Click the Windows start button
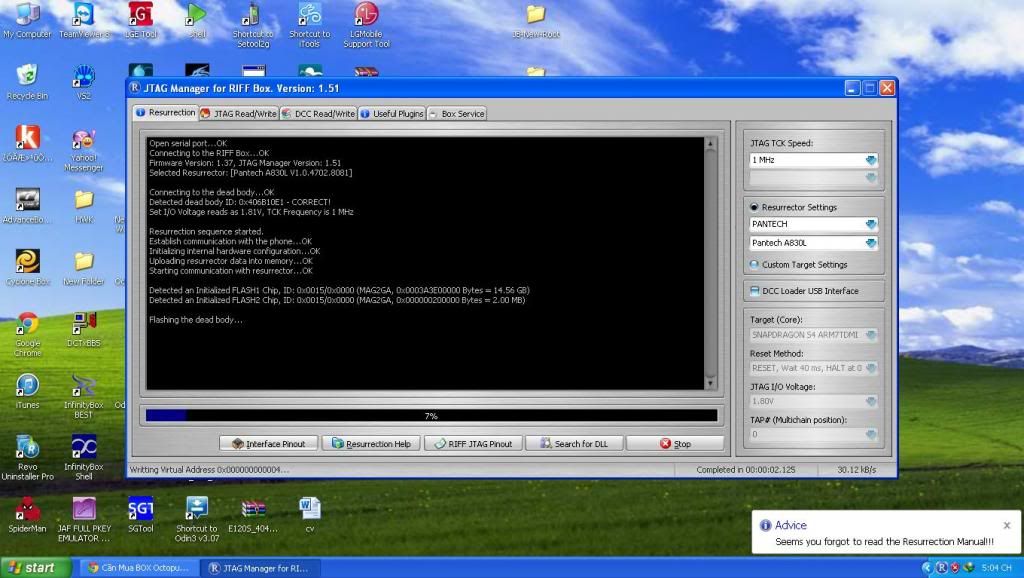 pos(35,568)
